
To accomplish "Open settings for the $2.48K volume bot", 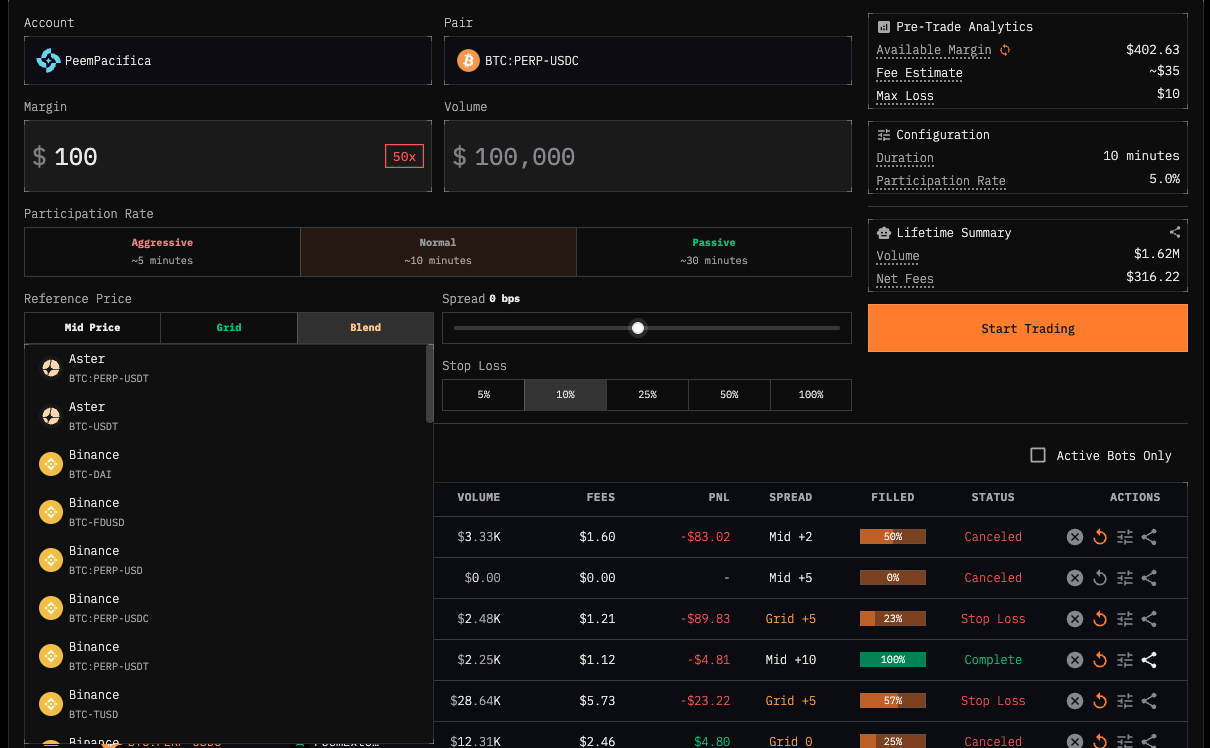I will coord(1124,619).
